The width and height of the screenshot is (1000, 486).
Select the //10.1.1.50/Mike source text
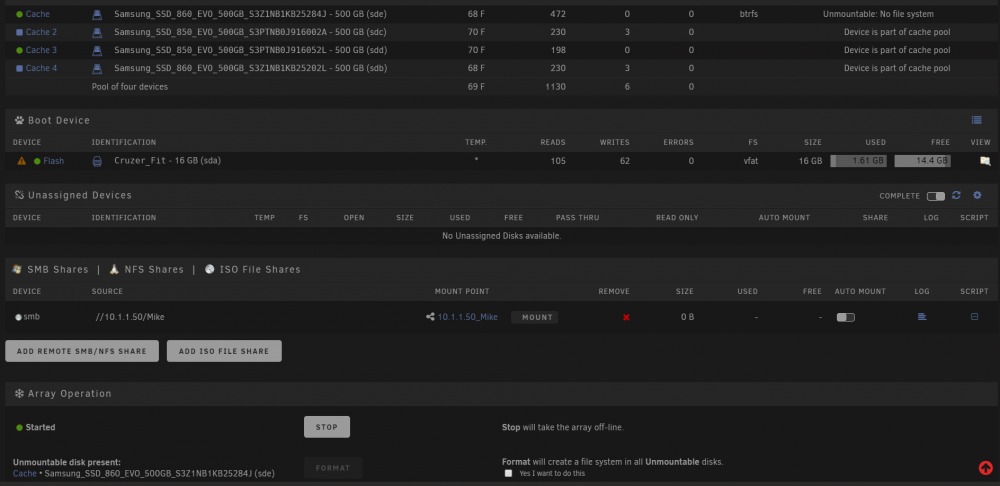(129, 317)
